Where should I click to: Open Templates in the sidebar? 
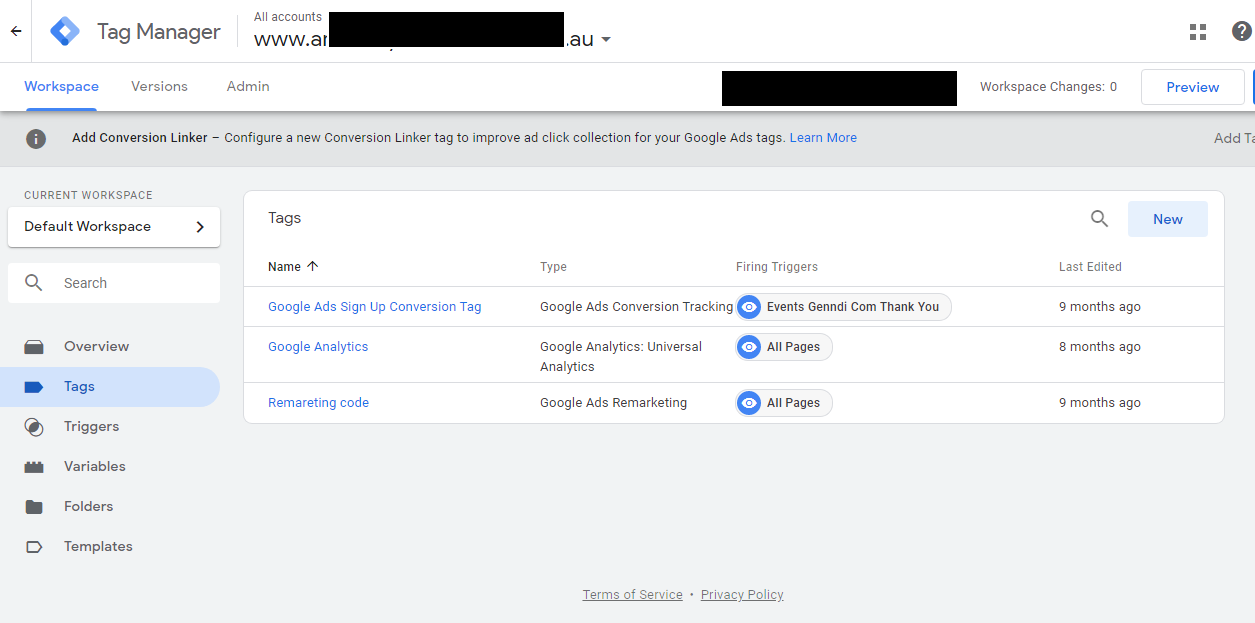click(98, 547)
